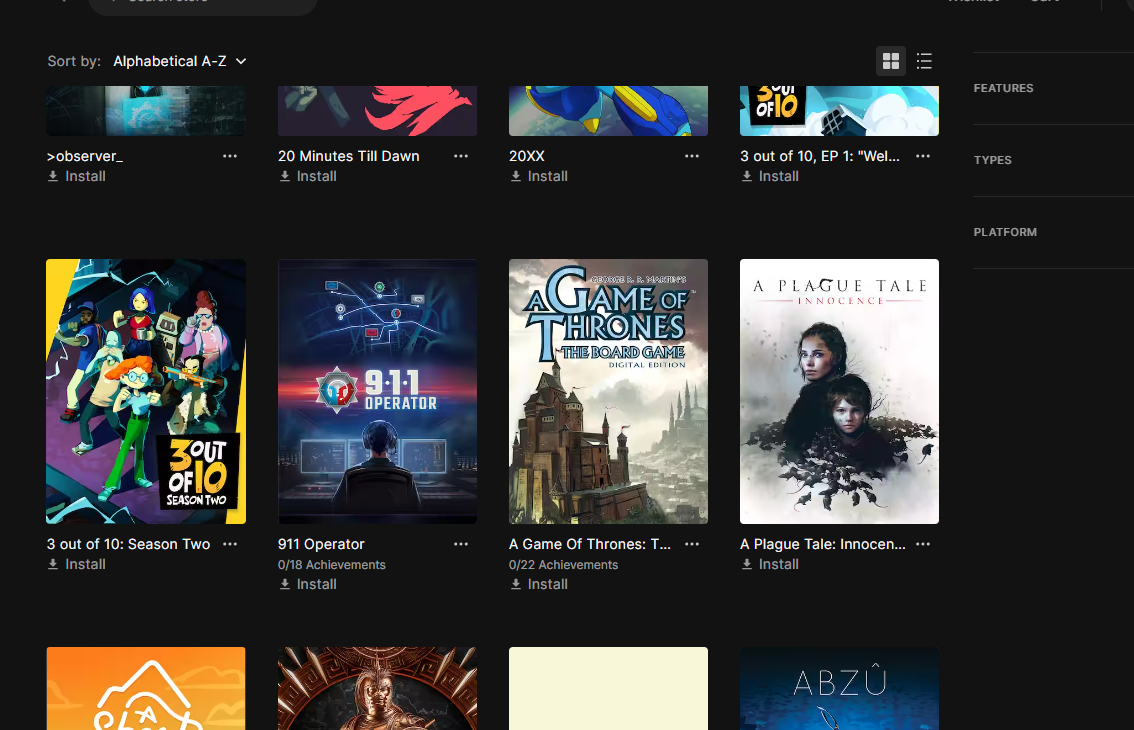Install 20XX game
Image resolution: width=1134 pixels, height=730 pixels.
point(539,176)
